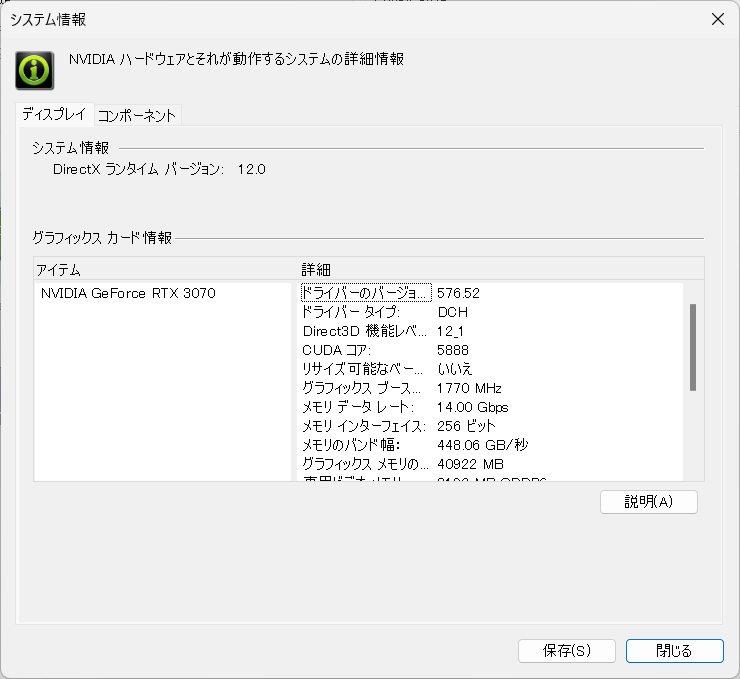Click the メモリ データ レート row label
Screen dimensions: 740x679
pos(358,407)
